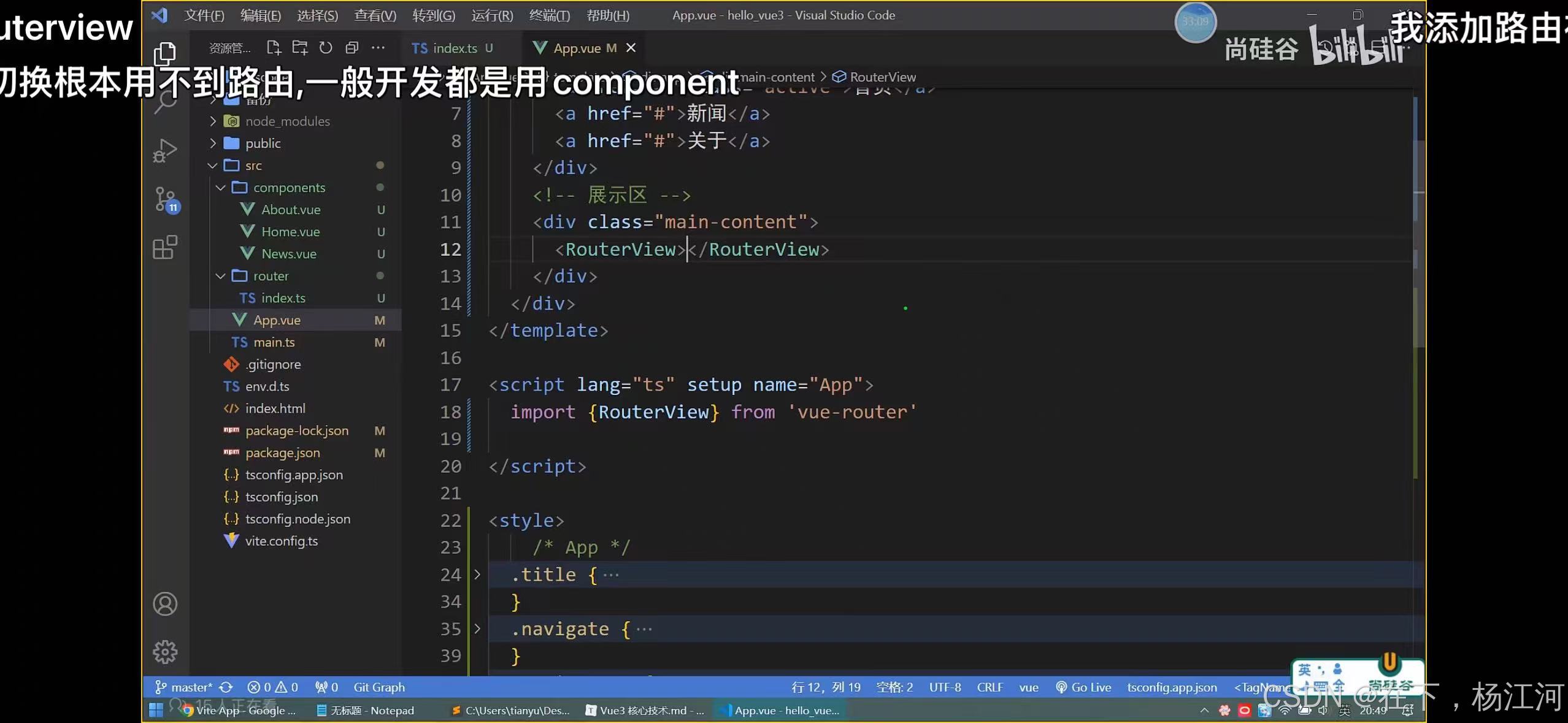Open Git Graph from status bar
This screenshot has width=1568, height=723.
pyautogui.click(x=379, y=687)
